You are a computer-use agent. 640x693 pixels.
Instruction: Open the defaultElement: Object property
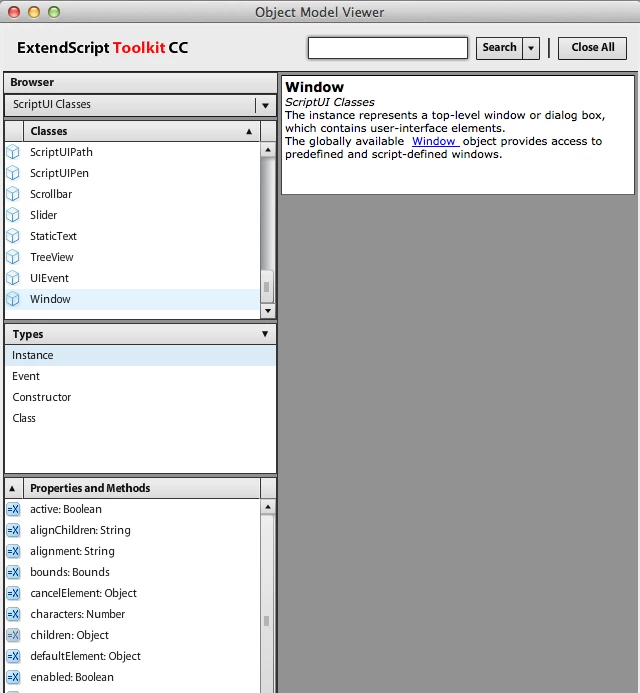[133, 656]
